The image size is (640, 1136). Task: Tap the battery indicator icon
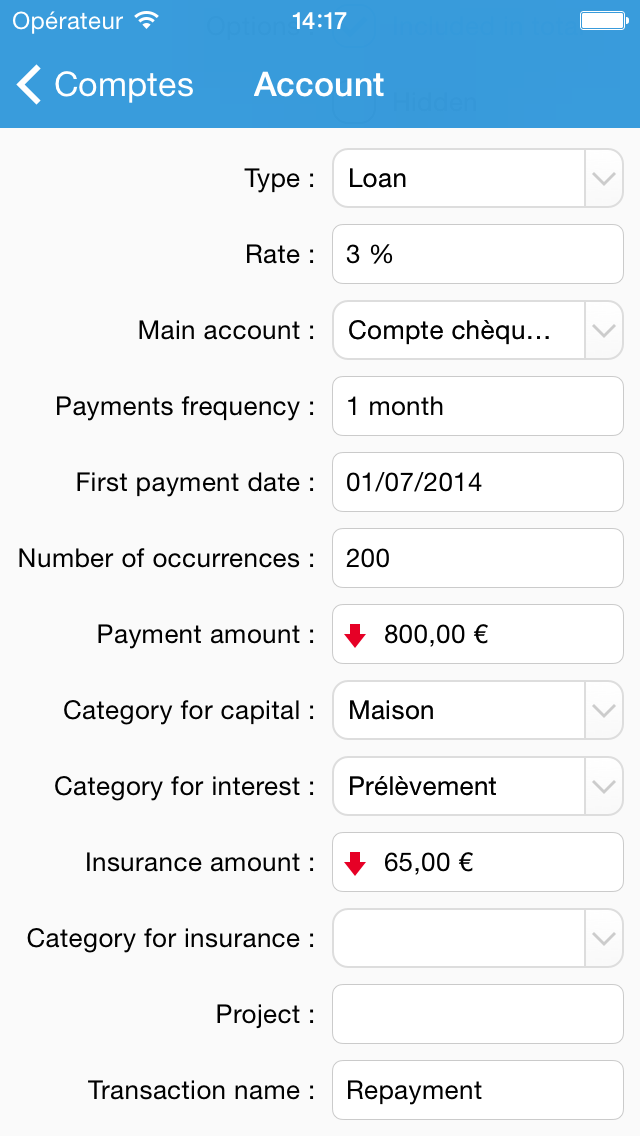pyautogui.click(x=602, y=20)
